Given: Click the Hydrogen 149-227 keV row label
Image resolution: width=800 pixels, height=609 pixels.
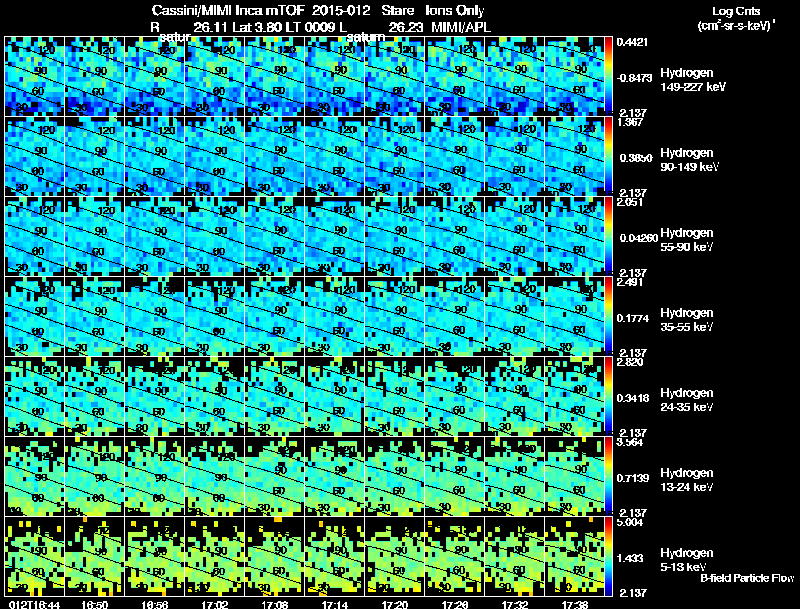Looking at the screenshot, I should [693, 80].
